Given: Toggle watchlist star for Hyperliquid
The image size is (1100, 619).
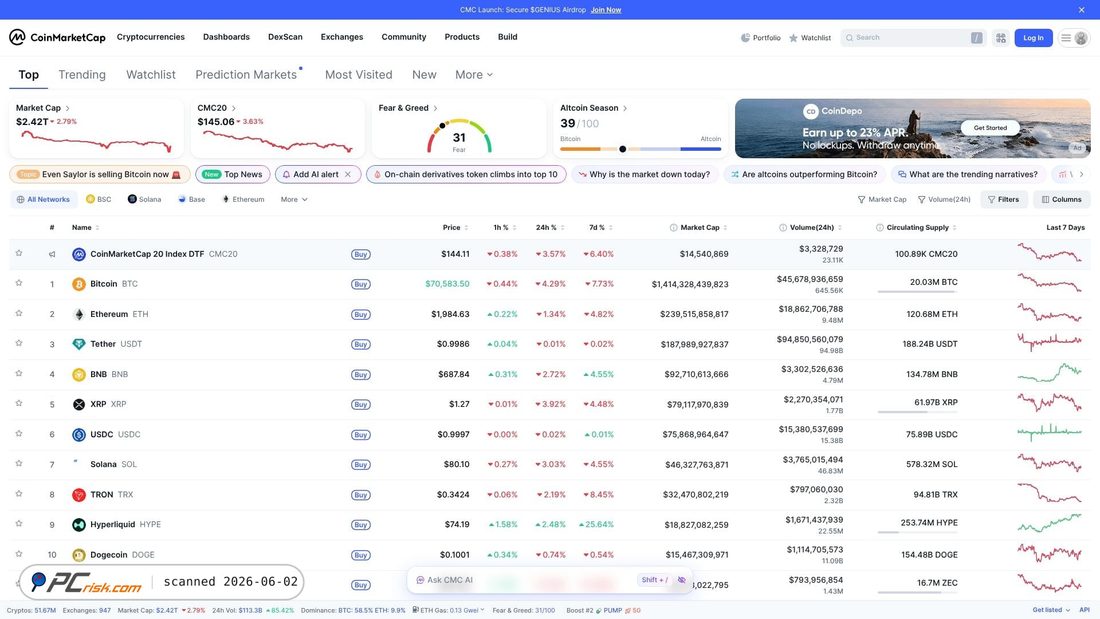Looking at the screenshot, I should [19, 524].
